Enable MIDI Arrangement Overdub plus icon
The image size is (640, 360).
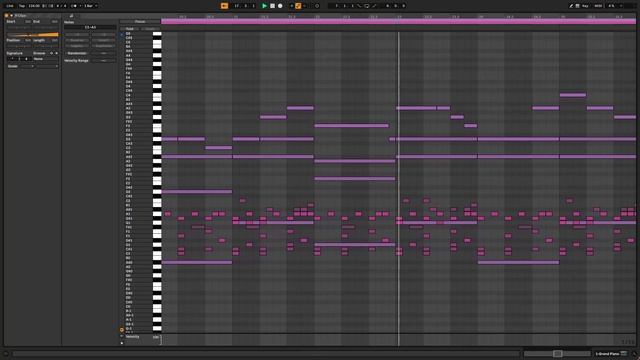point(291,6)
